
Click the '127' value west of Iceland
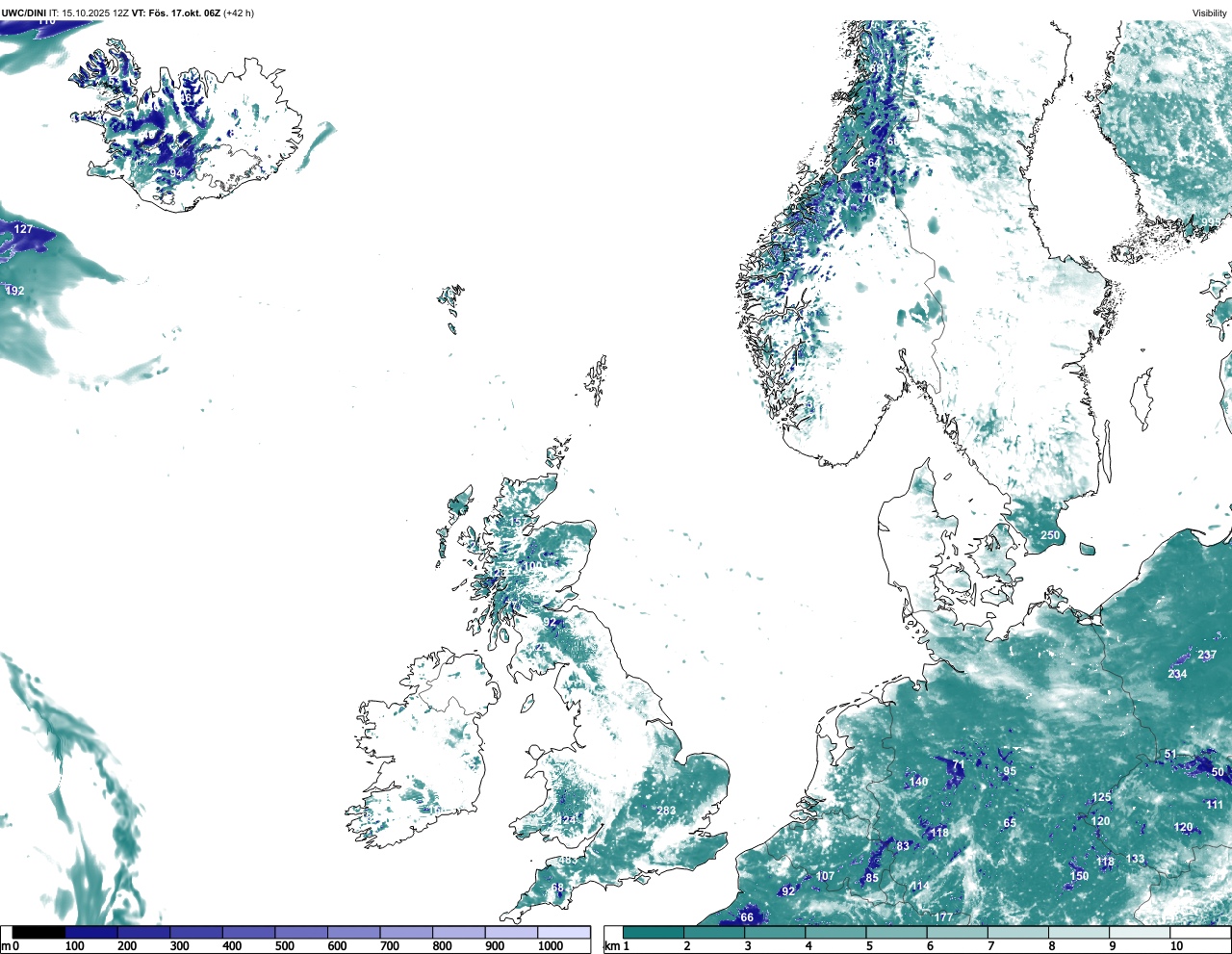pos(23,229)
